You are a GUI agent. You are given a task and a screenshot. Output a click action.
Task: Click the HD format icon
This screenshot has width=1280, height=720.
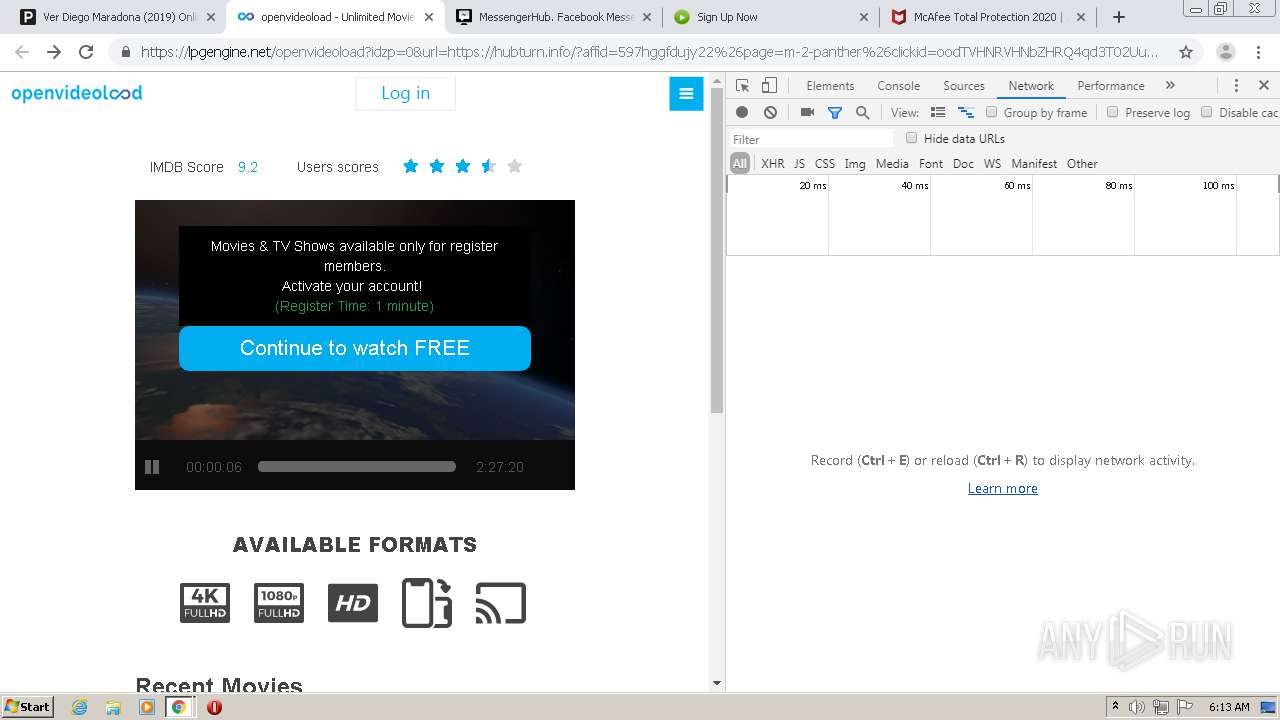coord(353,603)
